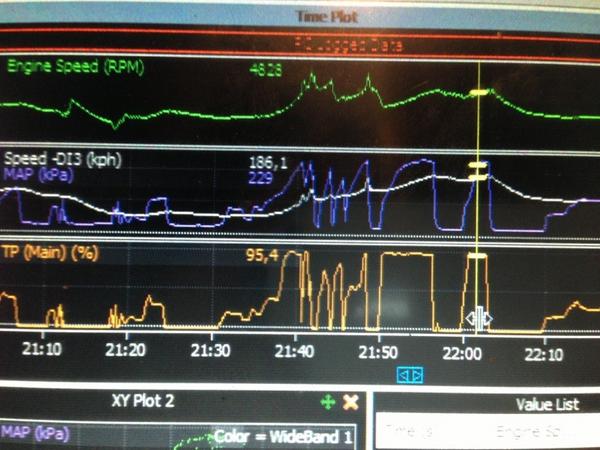Click the XY Plot 2 panel title

point(143,401)
